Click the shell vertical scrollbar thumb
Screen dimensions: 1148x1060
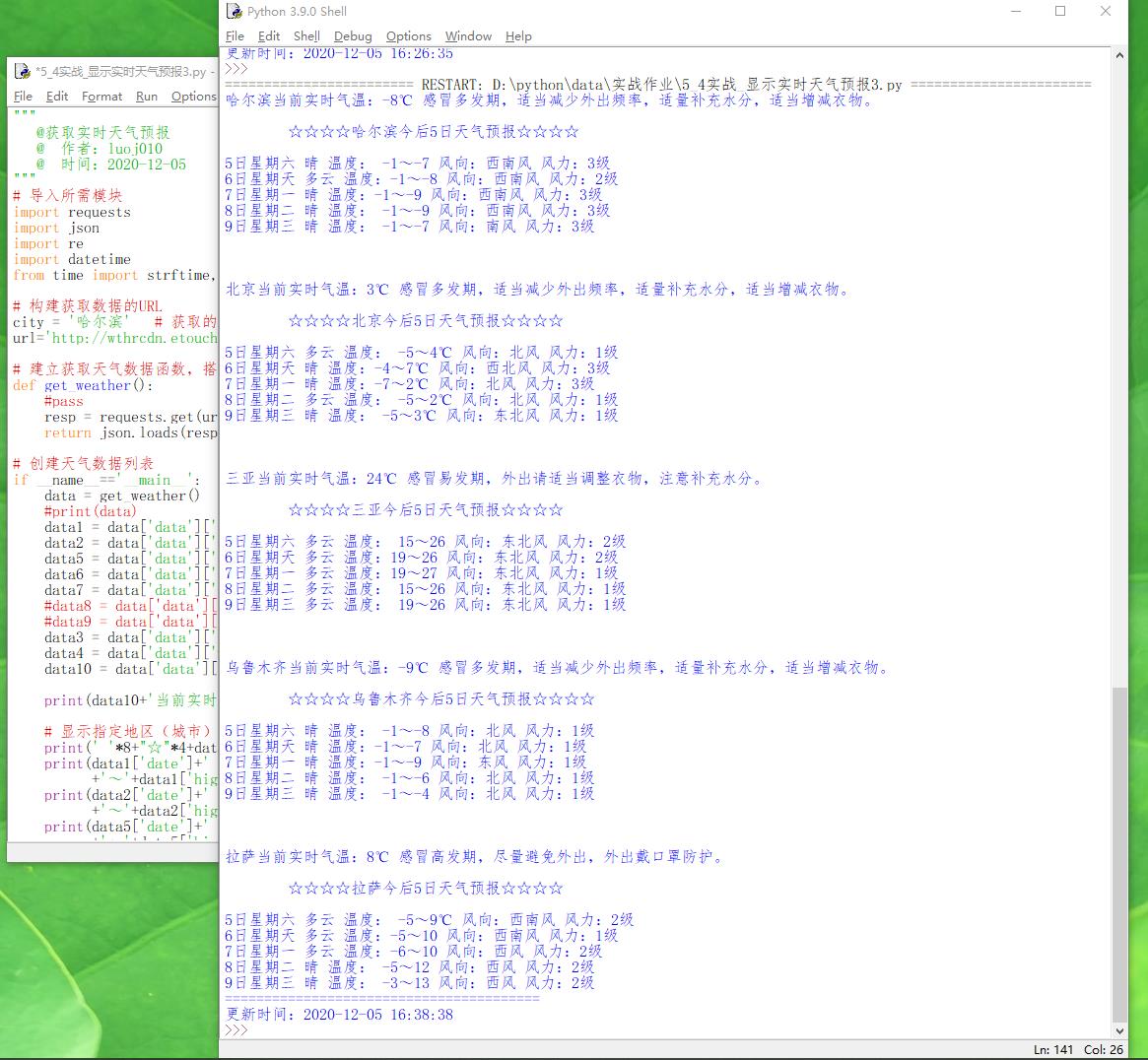[x=1119, y=854]
